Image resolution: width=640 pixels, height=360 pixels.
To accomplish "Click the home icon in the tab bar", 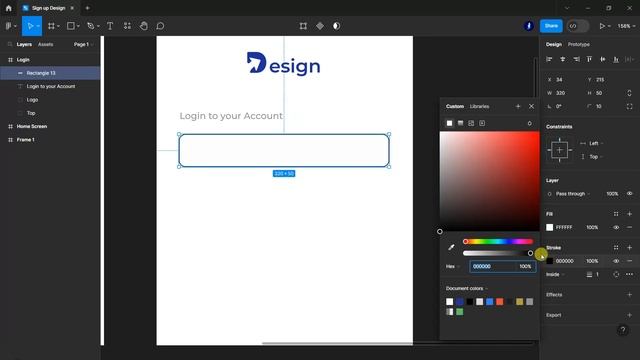I will click(x=9, y=8).
